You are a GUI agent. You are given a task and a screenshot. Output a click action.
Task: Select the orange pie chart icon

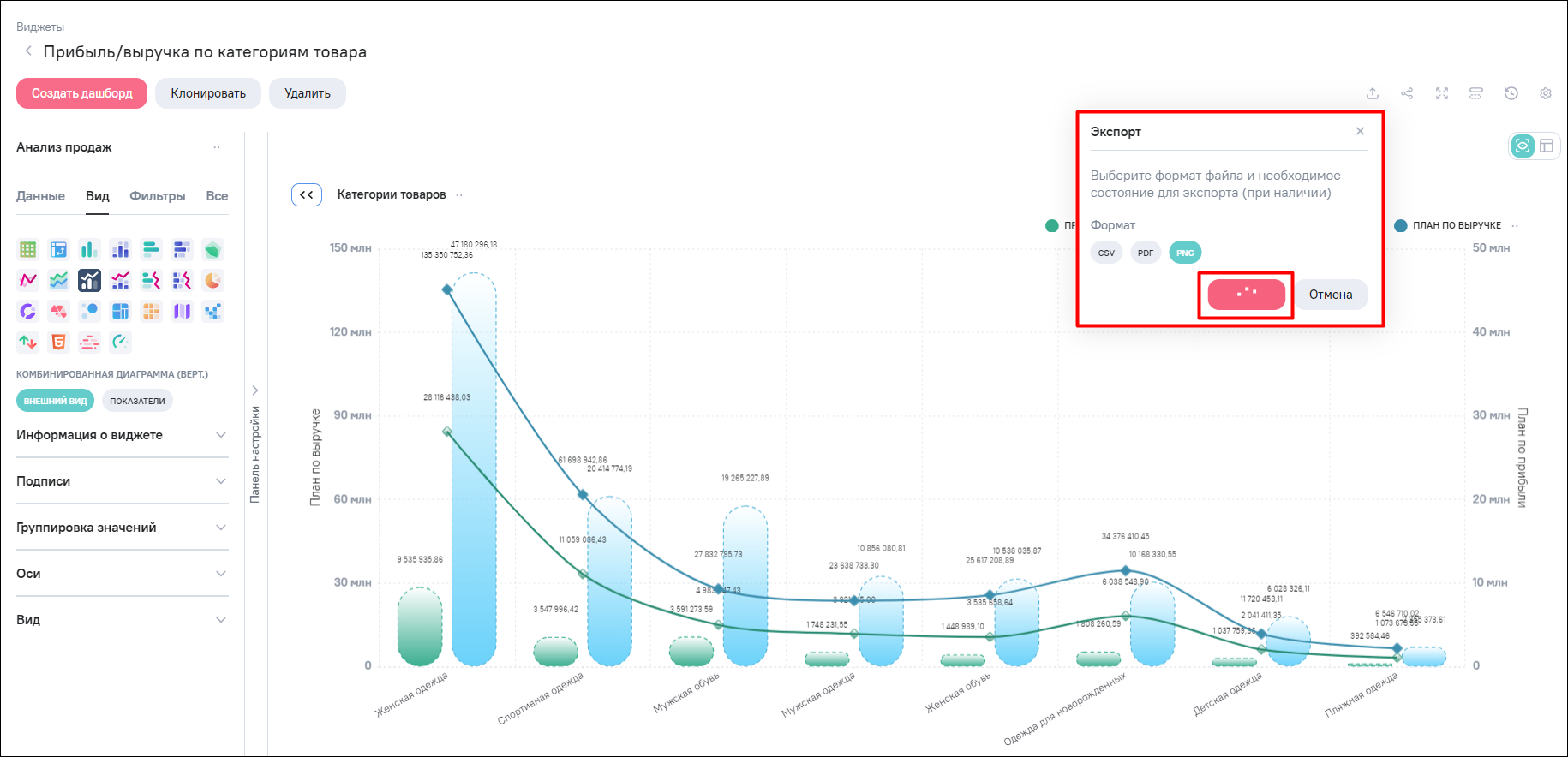[x=212, y=280]
